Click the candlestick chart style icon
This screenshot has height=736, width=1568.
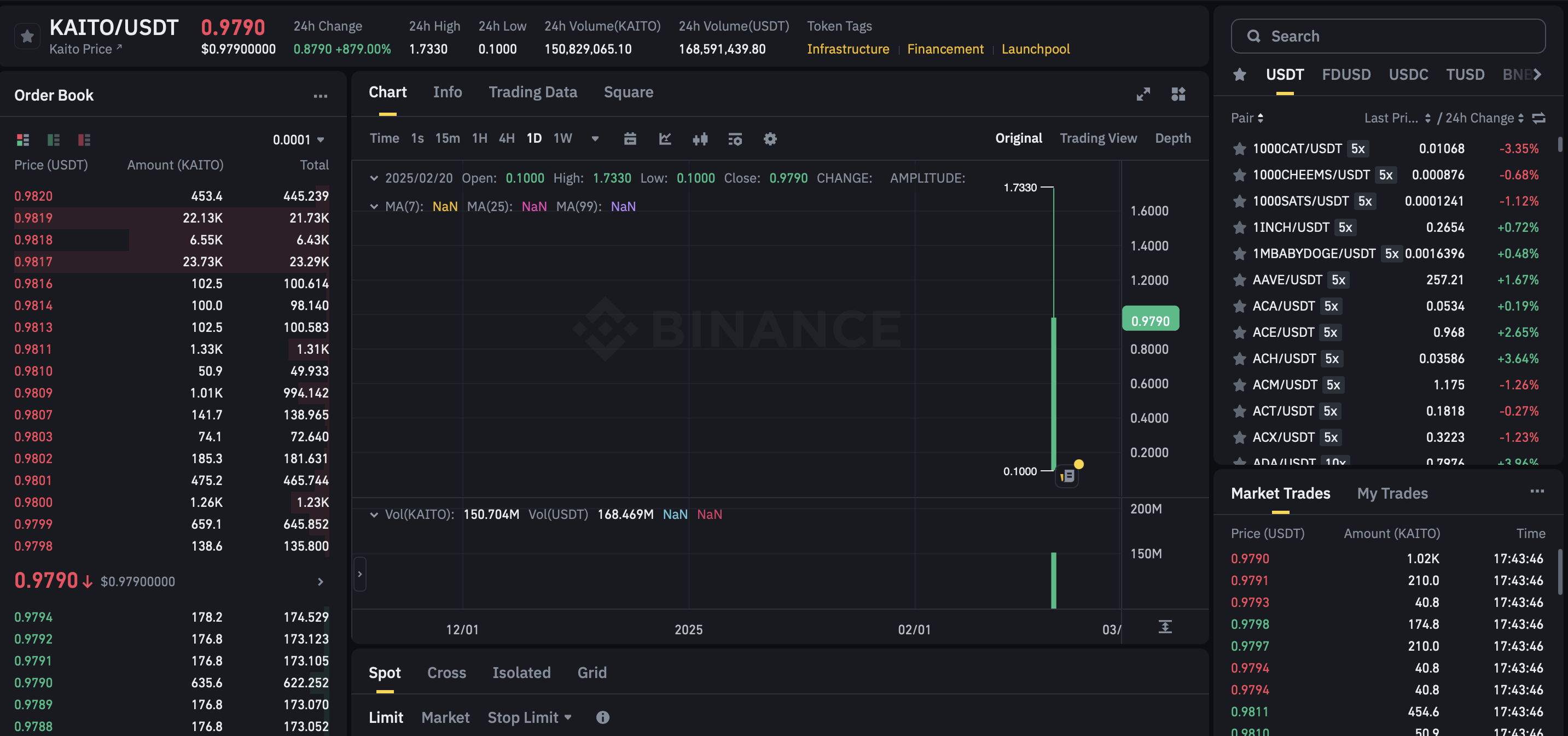700,139
